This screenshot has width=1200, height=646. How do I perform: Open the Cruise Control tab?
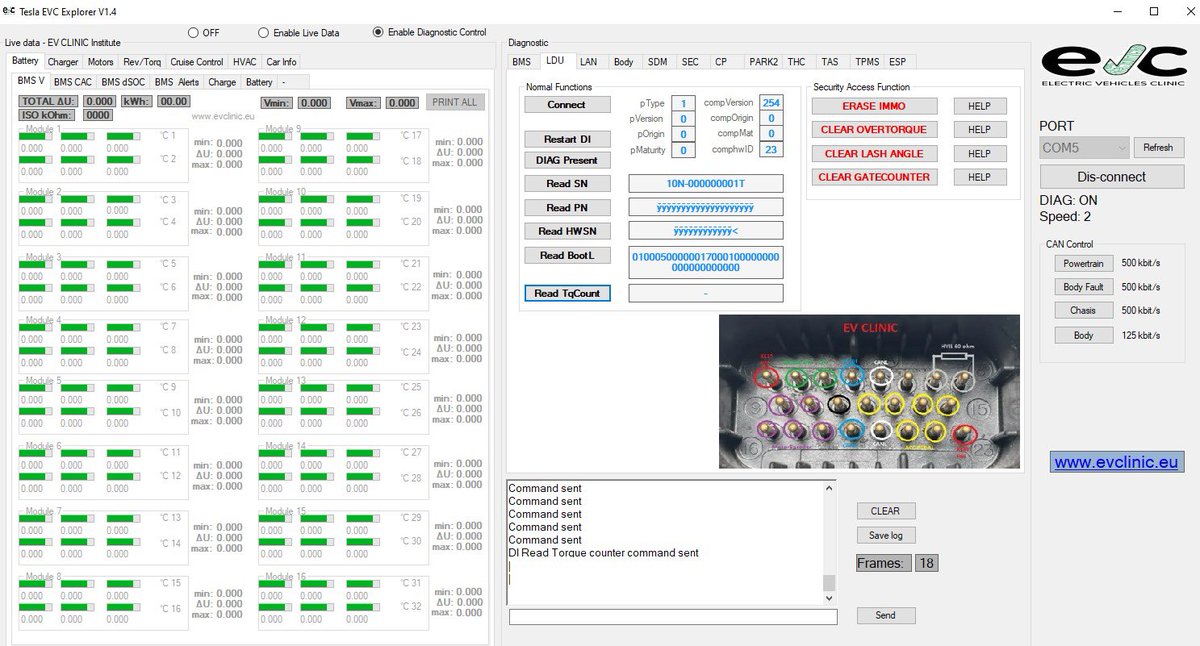197,62
